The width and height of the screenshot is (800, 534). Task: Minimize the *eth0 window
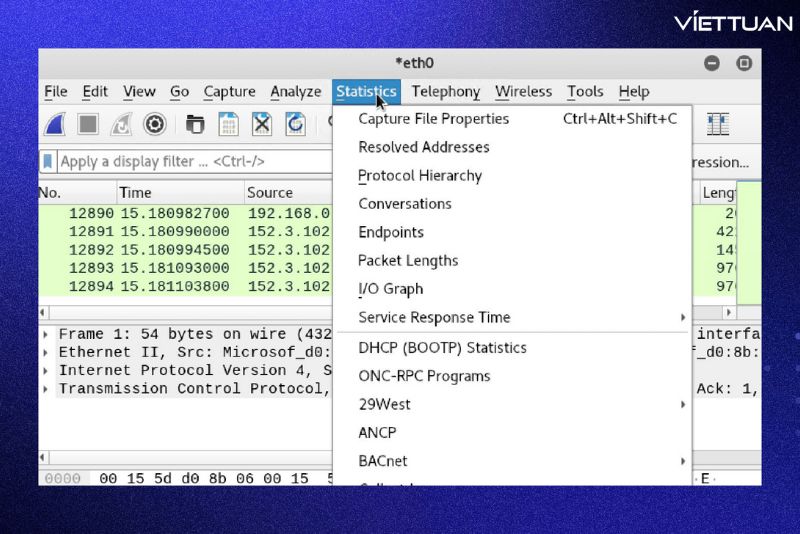click(x=712, y=63)
